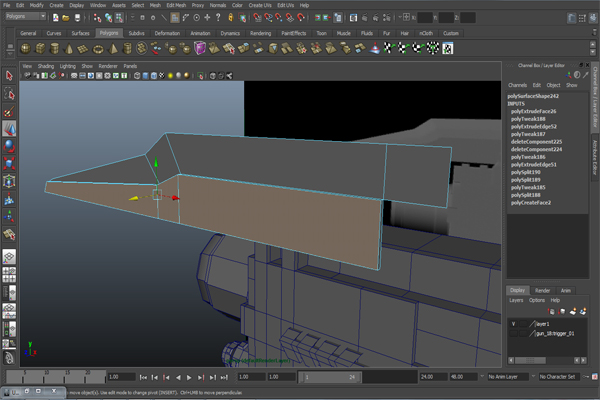600x400 pixels.
Task: Activate the Lasso select tool
Action: 9,93
